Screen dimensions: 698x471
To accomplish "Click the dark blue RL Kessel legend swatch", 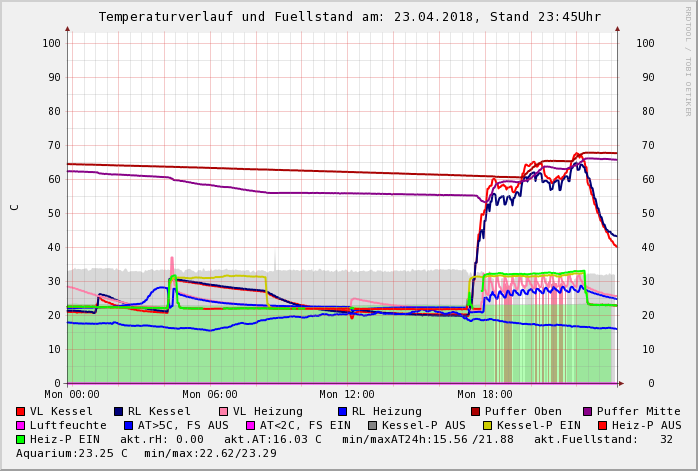I will (118, 412).
